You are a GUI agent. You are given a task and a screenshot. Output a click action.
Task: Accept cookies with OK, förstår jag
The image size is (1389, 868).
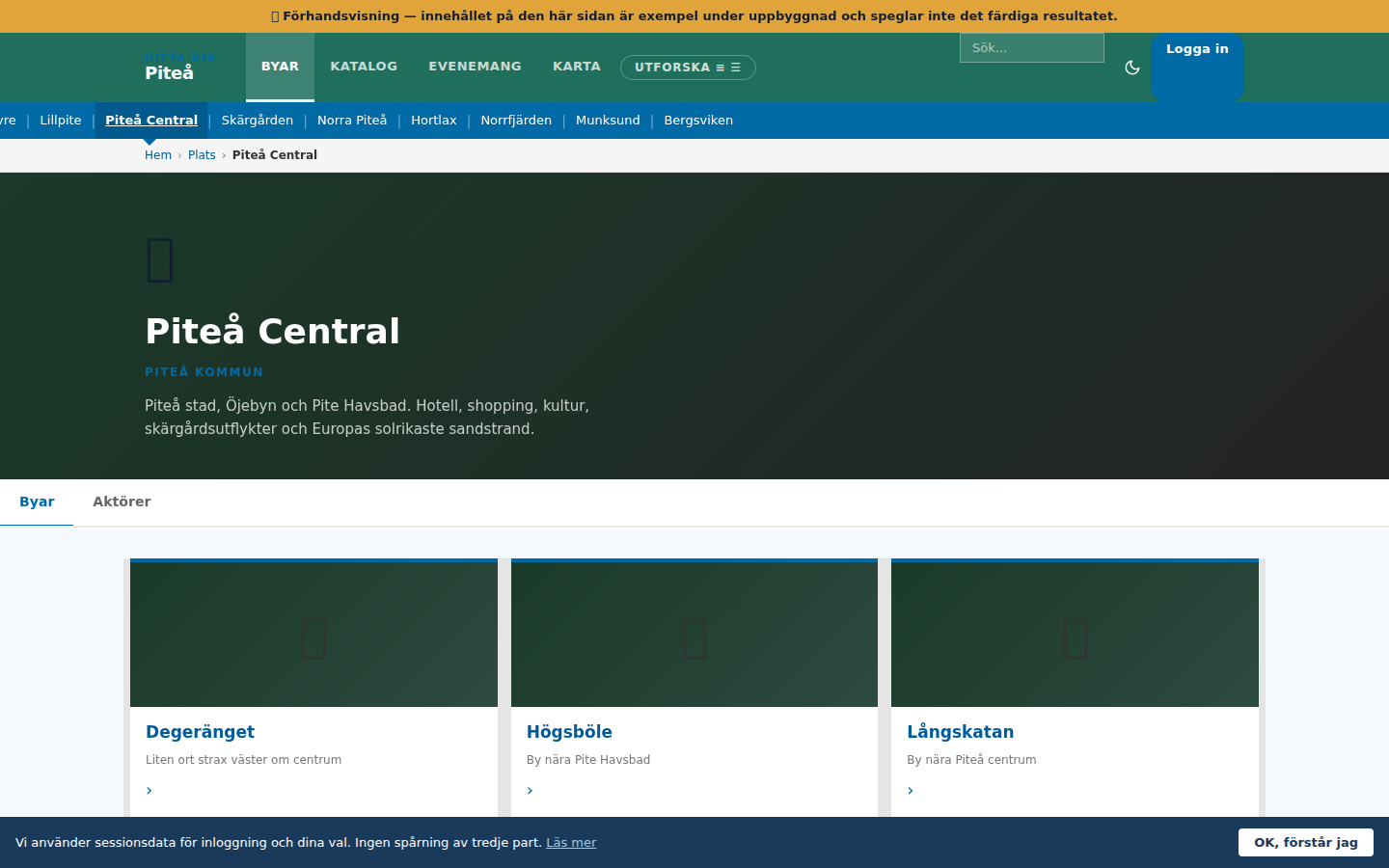click(1306, 843)
